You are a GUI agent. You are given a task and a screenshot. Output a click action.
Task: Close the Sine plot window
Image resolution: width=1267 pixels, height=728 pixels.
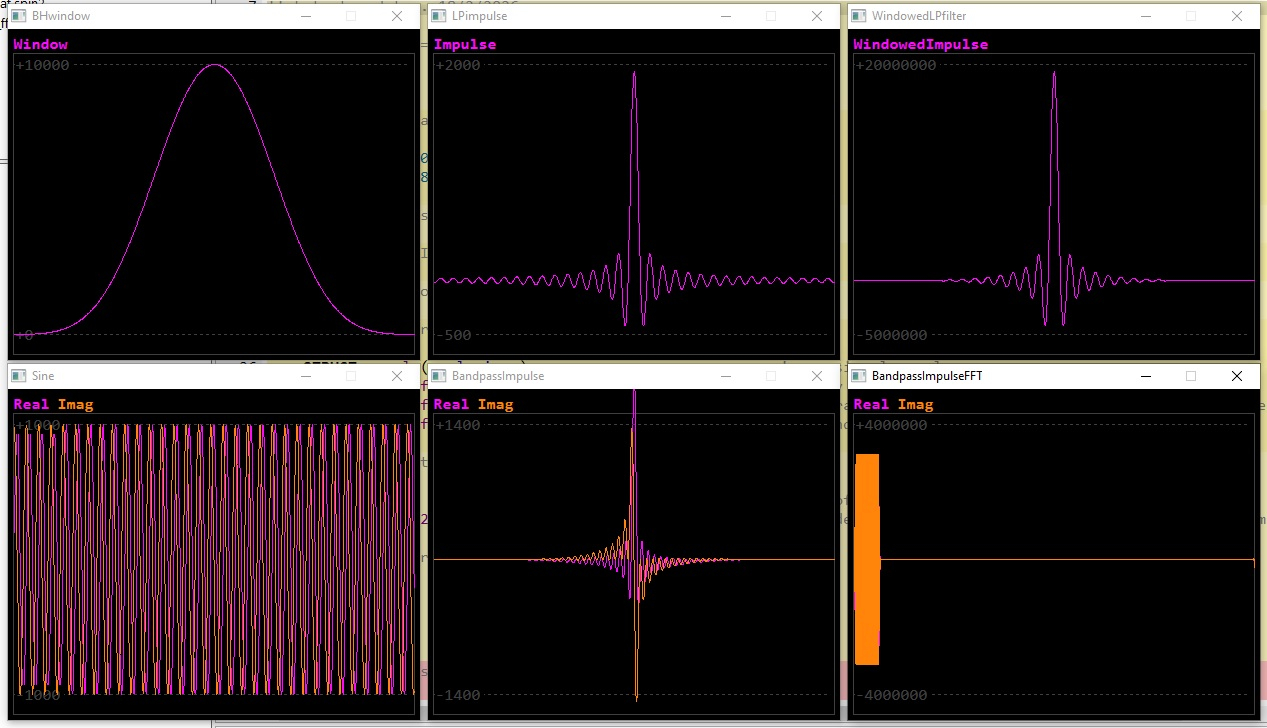click(397, 376)
